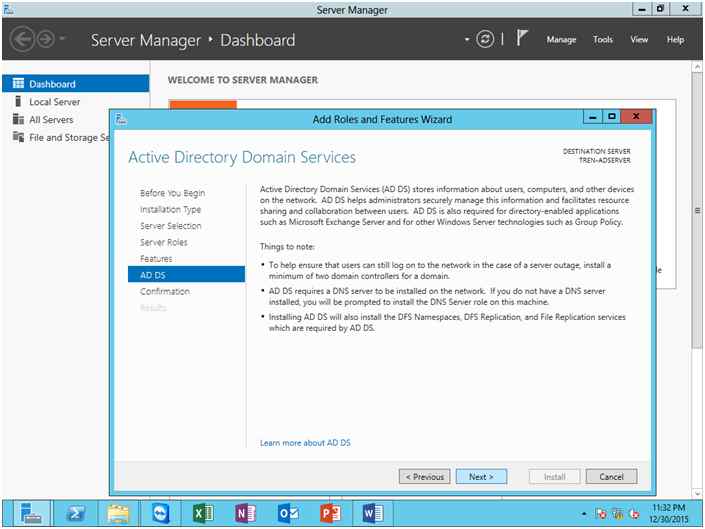The width and height of the screenshot is (705, 529).
Task: Open TeamViewer from the taskbar
Action: coord(161,513)
